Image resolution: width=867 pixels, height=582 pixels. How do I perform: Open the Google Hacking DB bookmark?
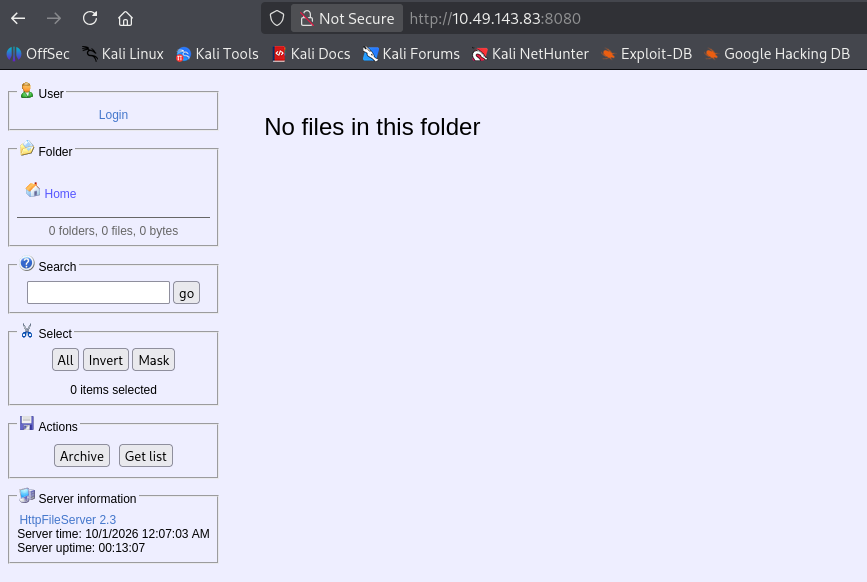coord(777,54)
